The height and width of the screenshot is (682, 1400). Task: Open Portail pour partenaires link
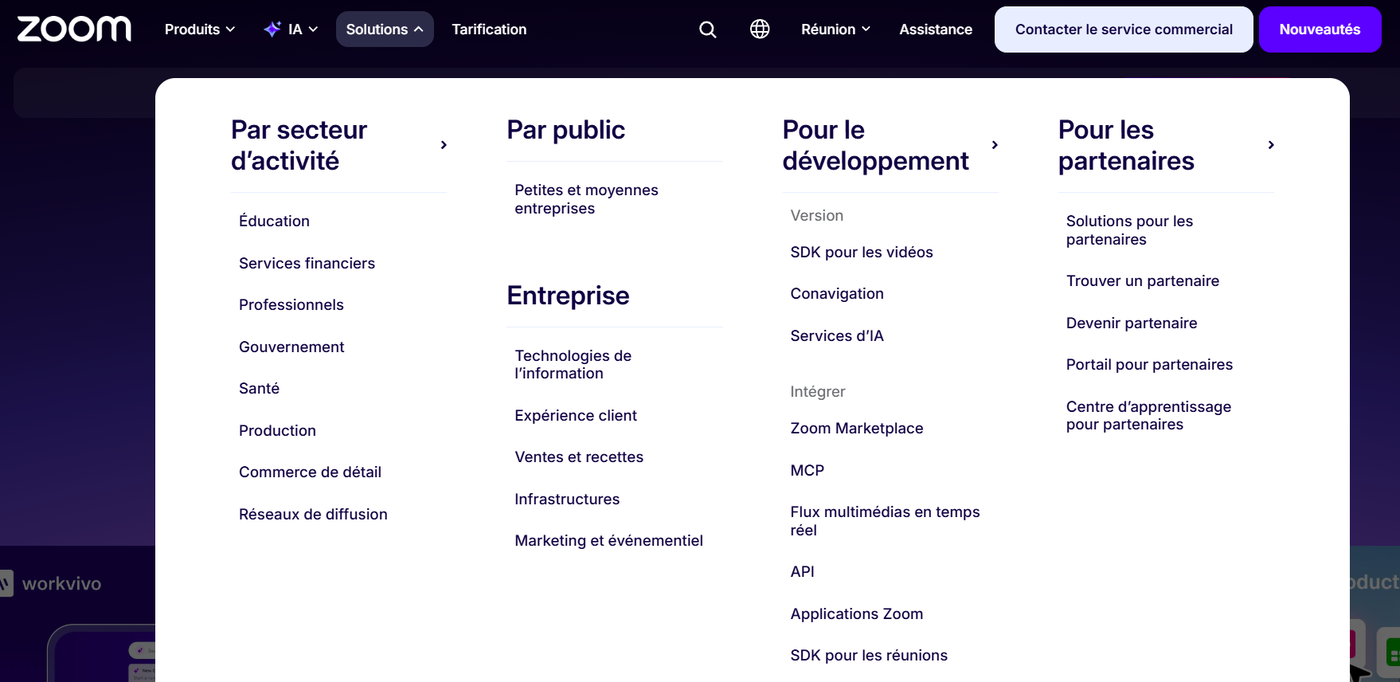tap(1150, 364)
